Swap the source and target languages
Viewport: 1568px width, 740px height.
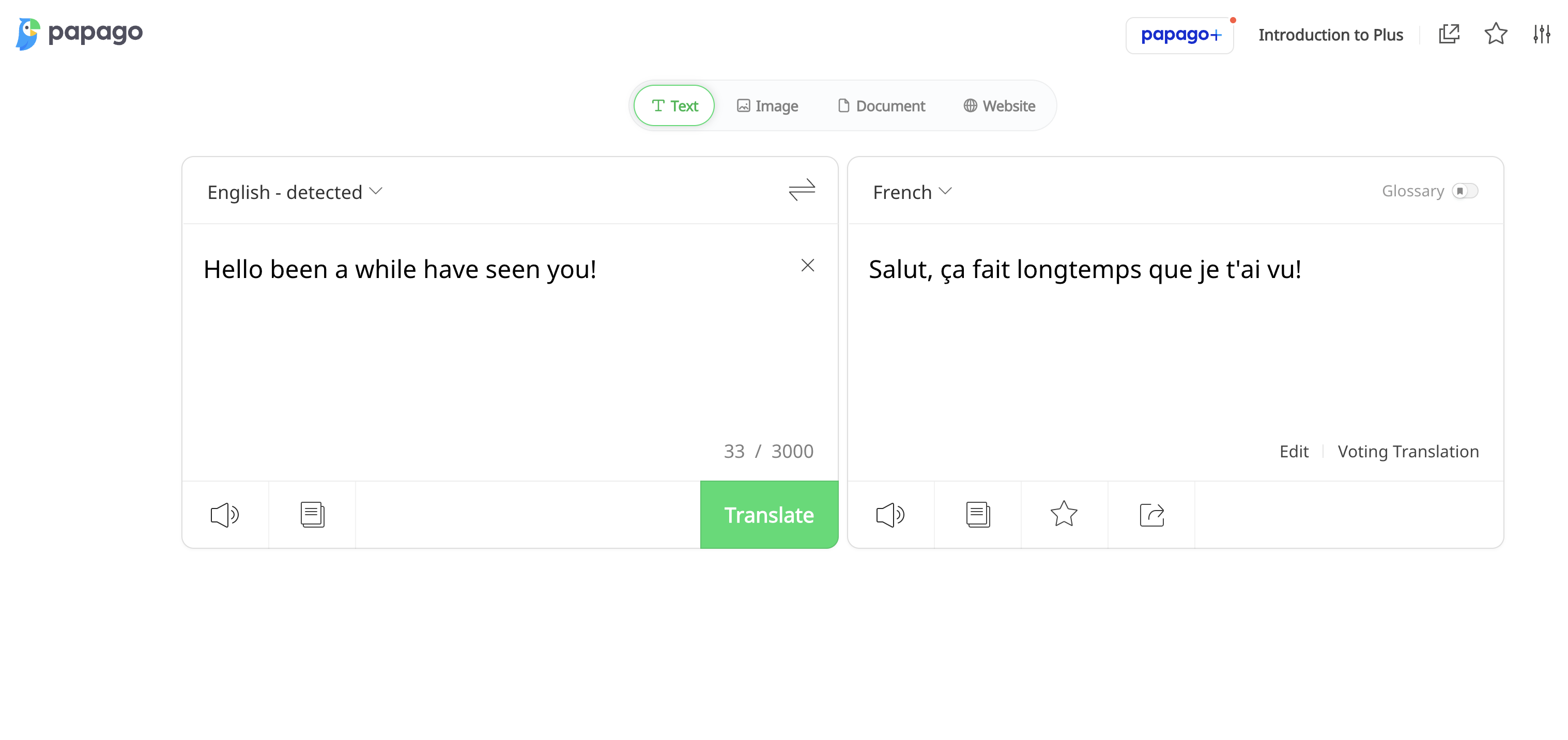(x=802, y=190)
